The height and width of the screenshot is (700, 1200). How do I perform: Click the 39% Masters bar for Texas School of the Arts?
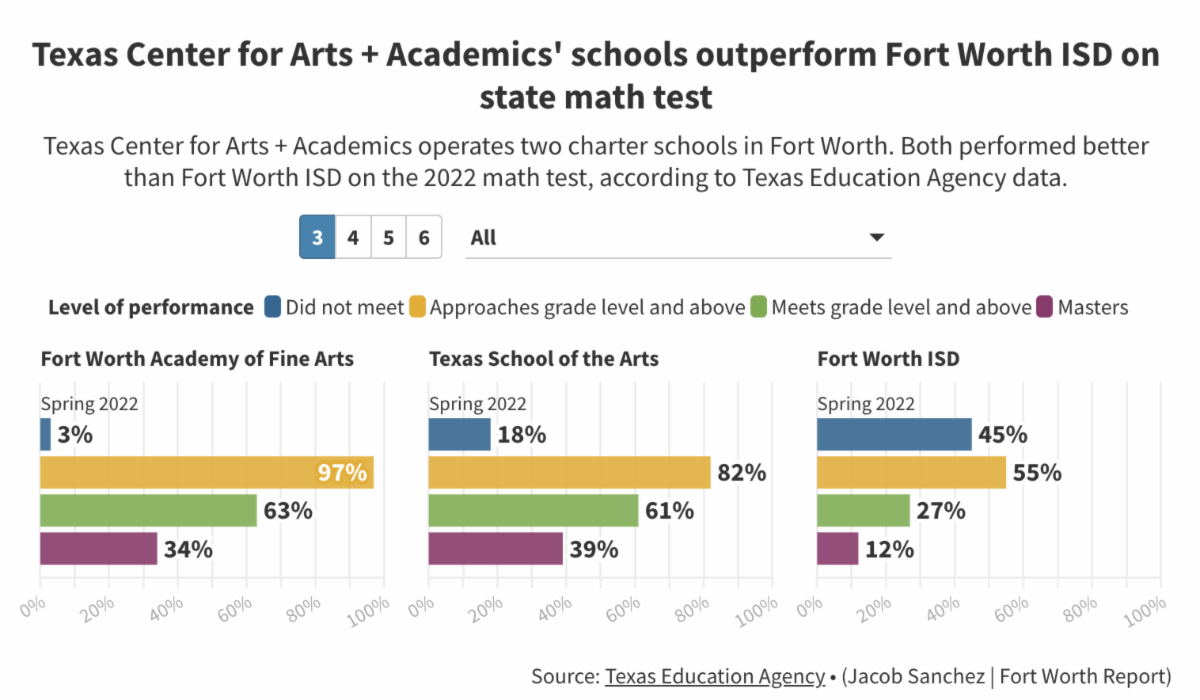coord(495,549)
